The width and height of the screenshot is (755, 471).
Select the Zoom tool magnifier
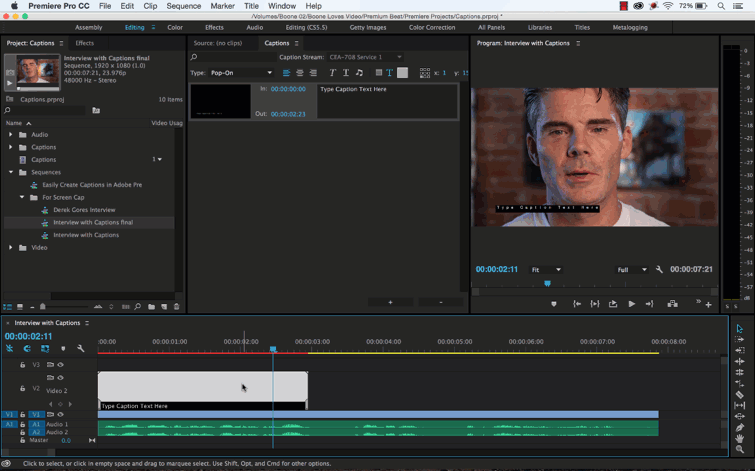pyautogui.click(x=739, y=450)
